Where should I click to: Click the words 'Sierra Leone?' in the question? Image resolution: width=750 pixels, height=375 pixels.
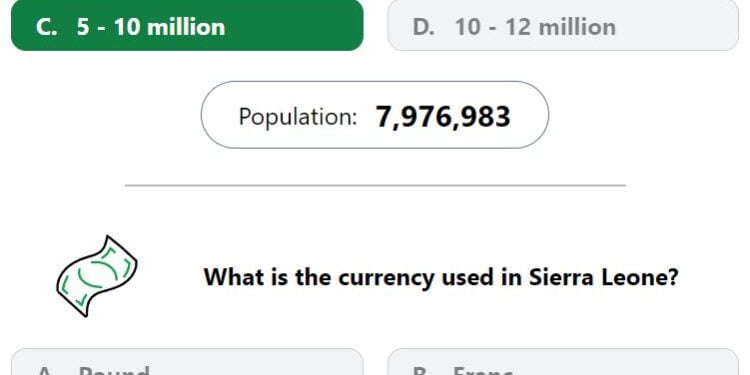(x=604, y=276)
